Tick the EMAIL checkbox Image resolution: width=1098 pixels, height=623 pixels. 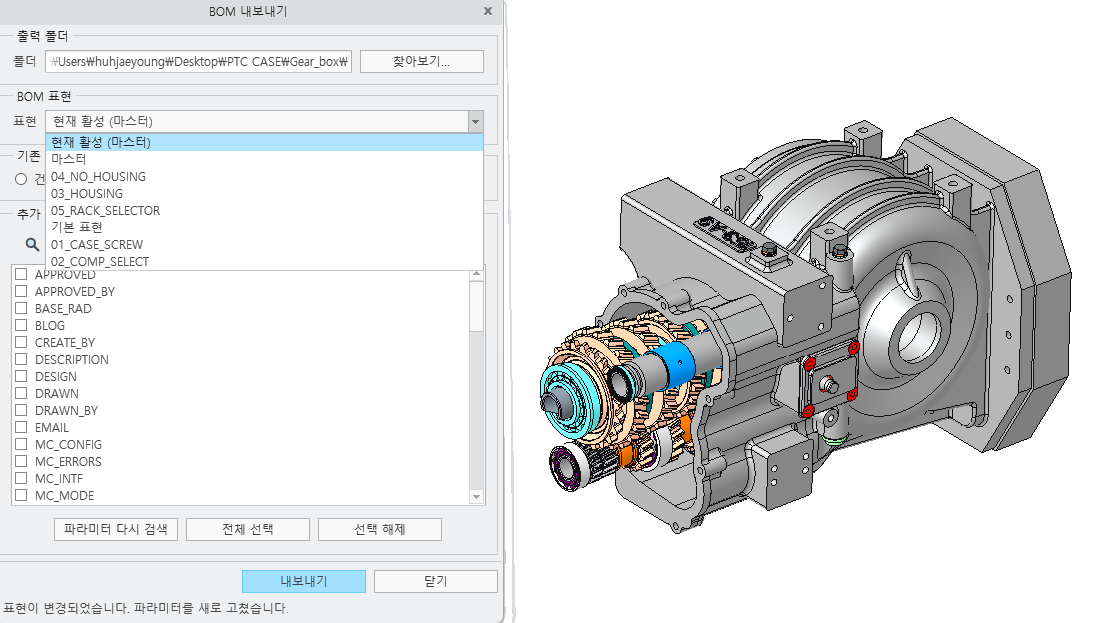pyautogui.click(x=21, y=428)
